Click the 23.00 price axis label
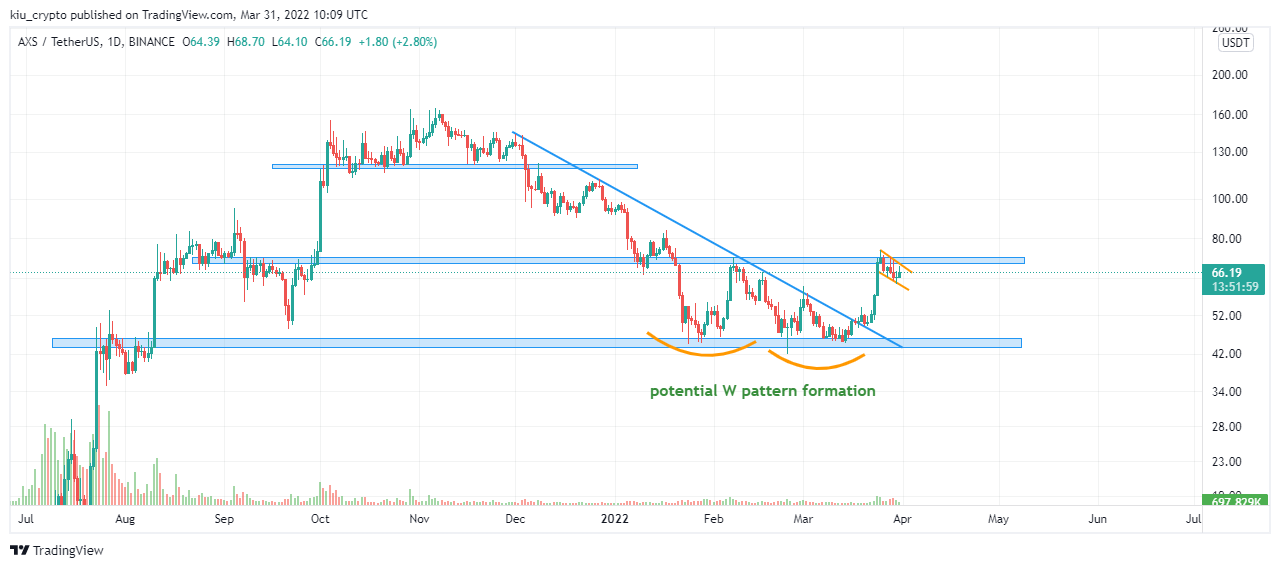 point(1229,462)
